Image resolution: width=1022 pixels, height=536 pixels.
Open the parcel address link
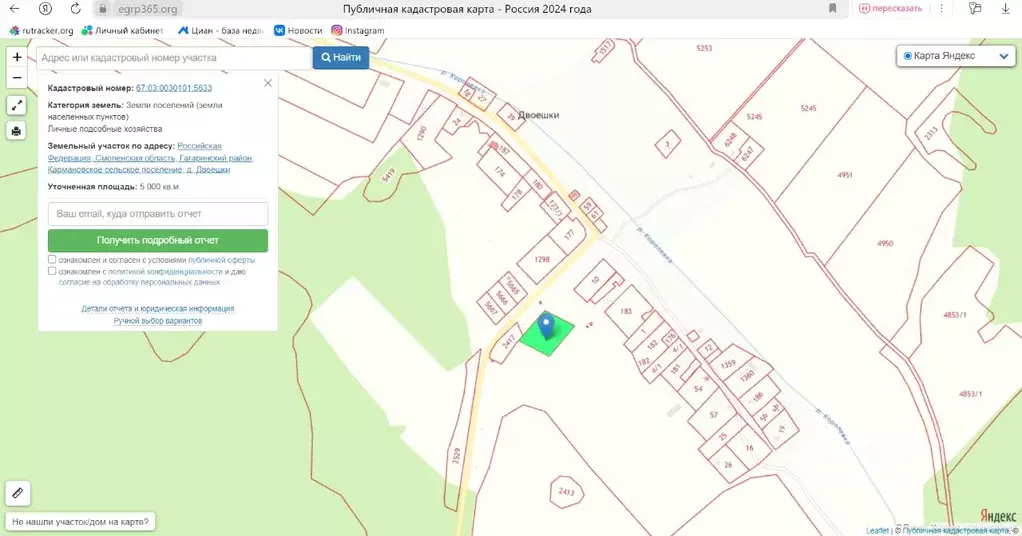click(x=151, y=158)
